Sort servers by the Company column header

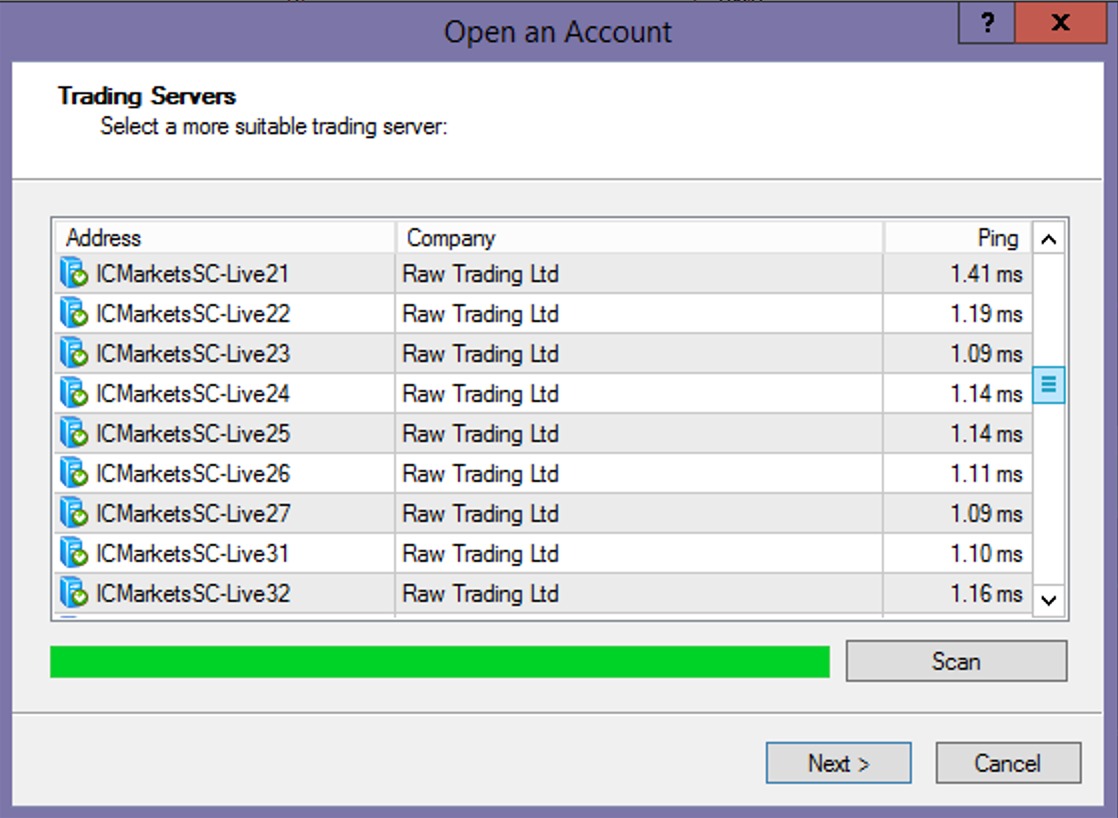(x=640, y=237)
